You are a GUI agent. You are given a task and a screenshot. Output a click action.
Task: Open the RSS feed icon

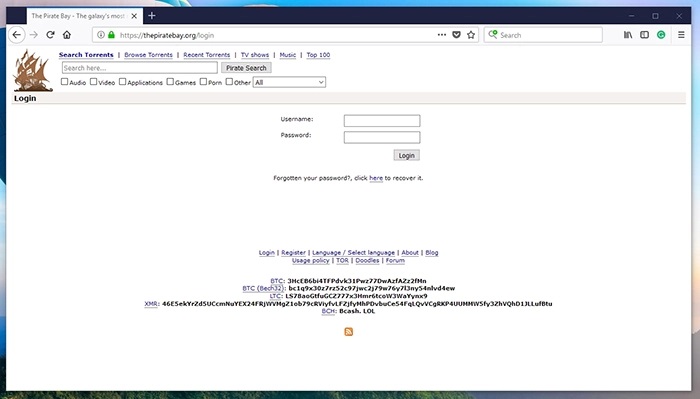(349, 332)
